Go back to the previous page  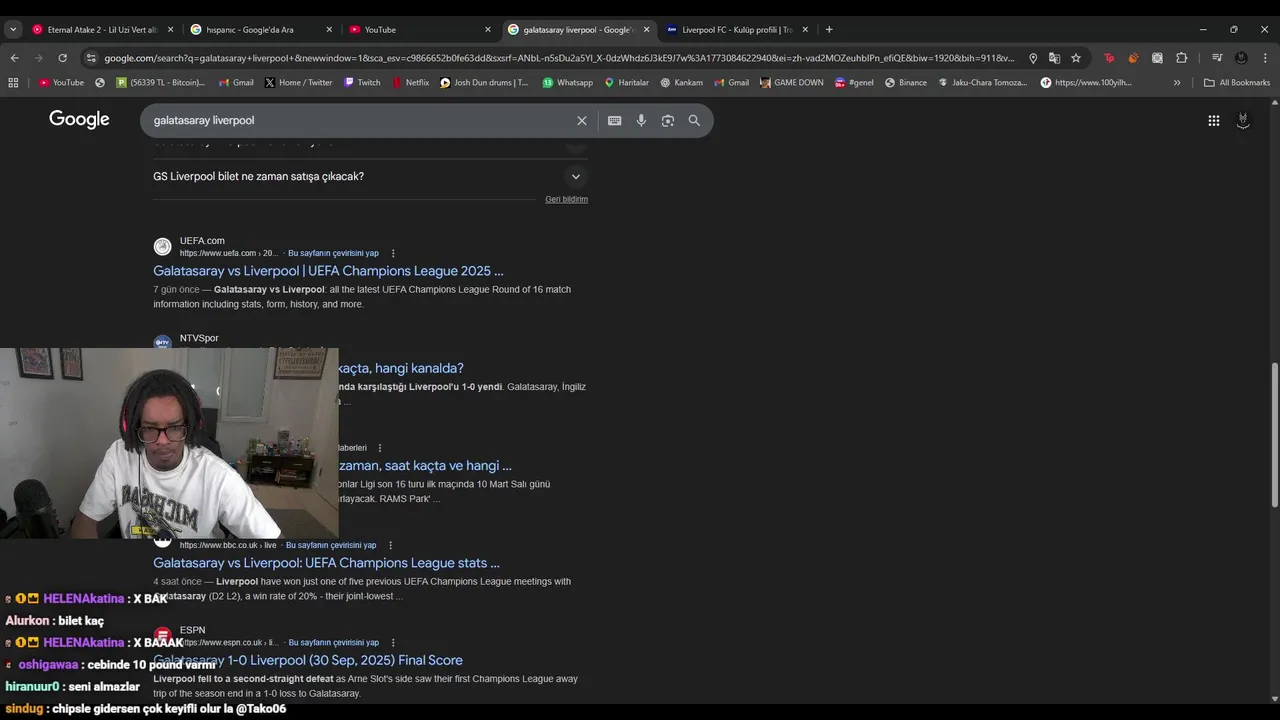pos(14,58)
